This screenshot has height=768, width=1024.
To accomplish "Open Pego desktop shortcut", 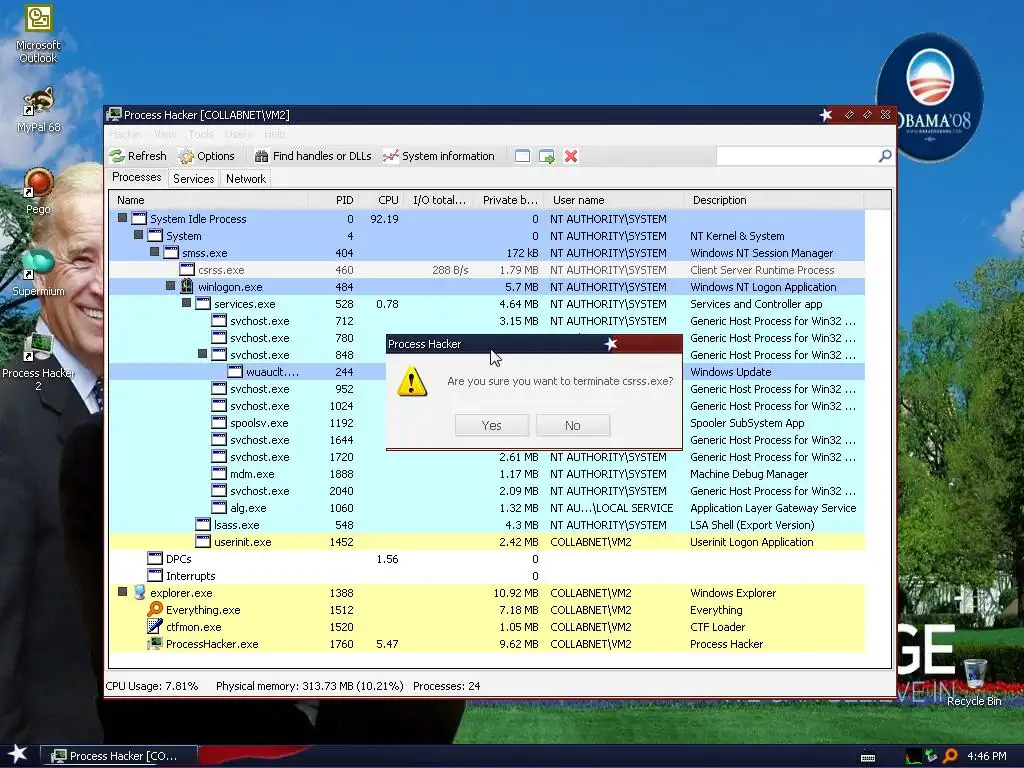I will (x=38, y=191).
